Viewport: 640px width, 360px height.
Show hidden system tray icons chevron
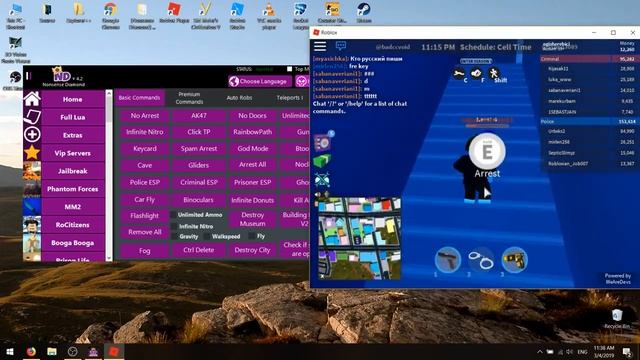540,351
